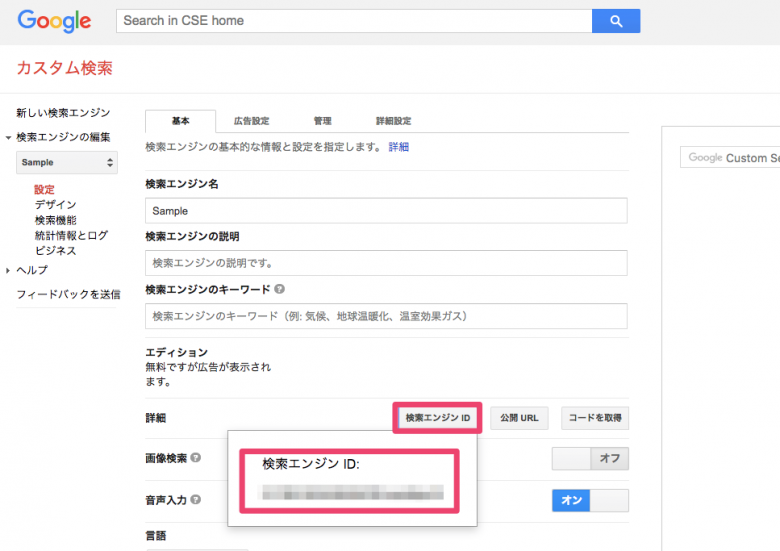
Task: Toggle the 音声入力 switch currently on
Action: pos(590,500)
